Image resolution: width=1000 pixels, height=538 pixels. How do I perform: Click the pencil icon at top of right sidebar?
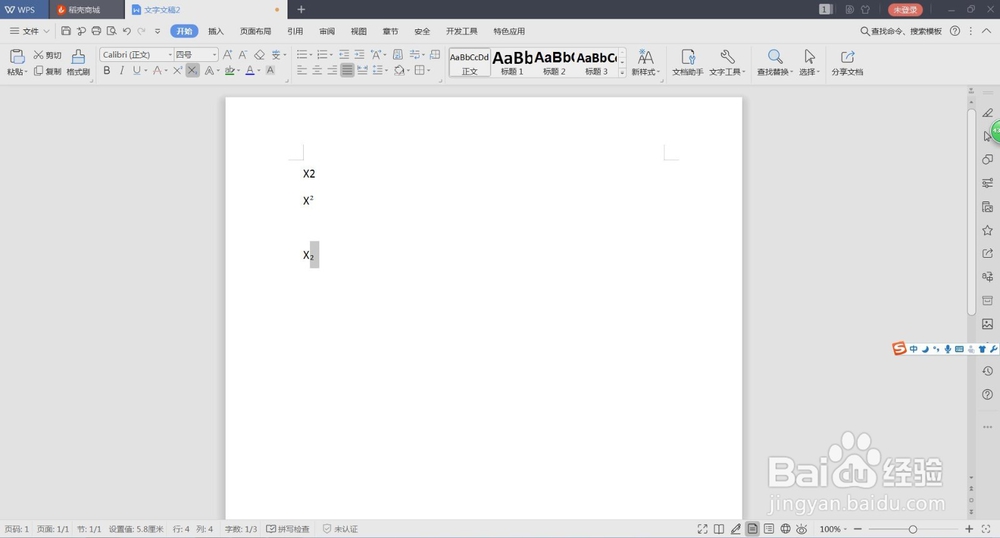click(x=987, y=113)
